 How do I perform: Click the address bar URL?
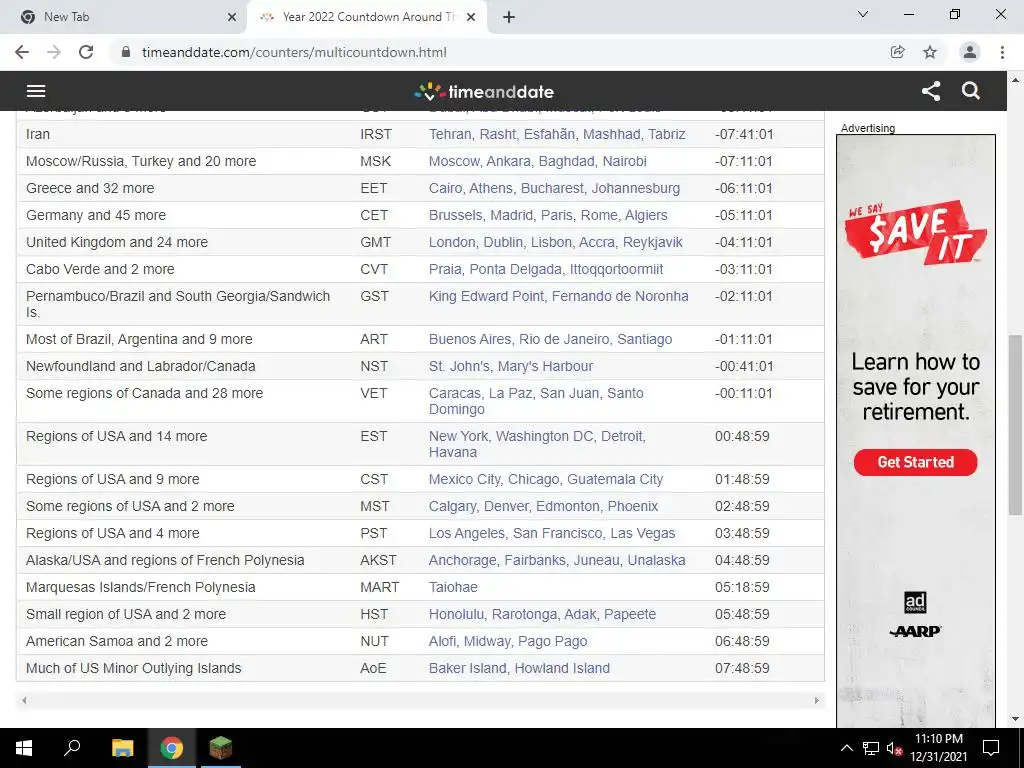pos(294,52)
